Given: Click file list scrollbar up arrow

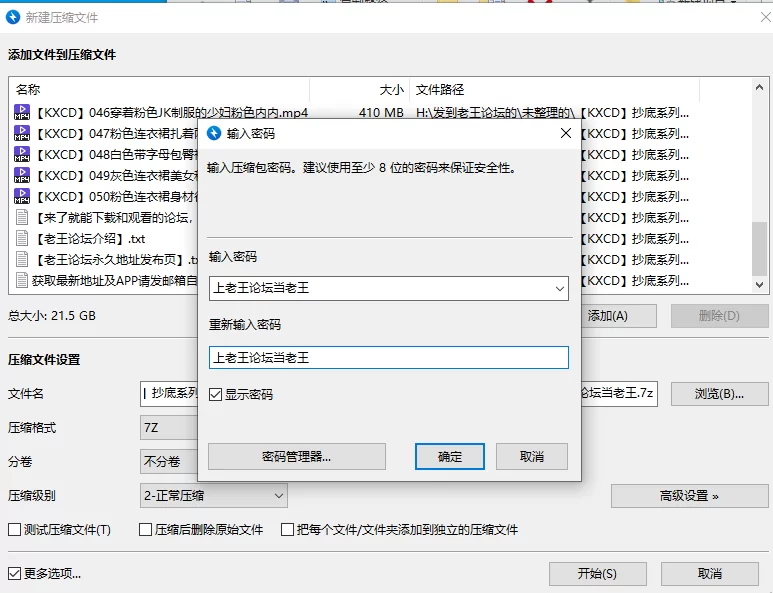Looking at the screenshot, I should [759, 87].
